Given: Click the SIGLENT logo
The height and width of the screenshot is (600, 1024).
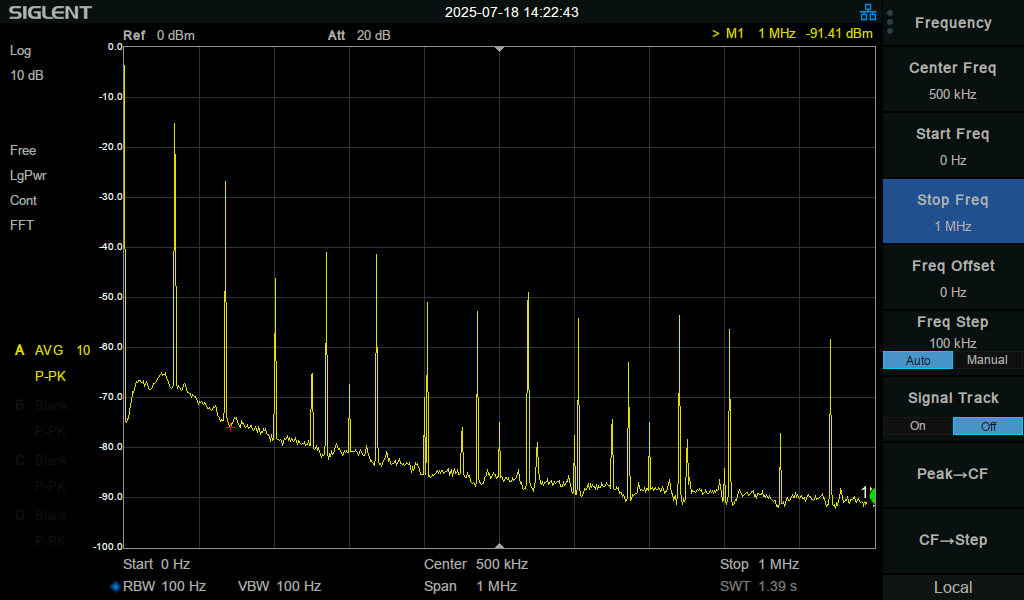Looking at the screenshot, I should pos(50,12).
